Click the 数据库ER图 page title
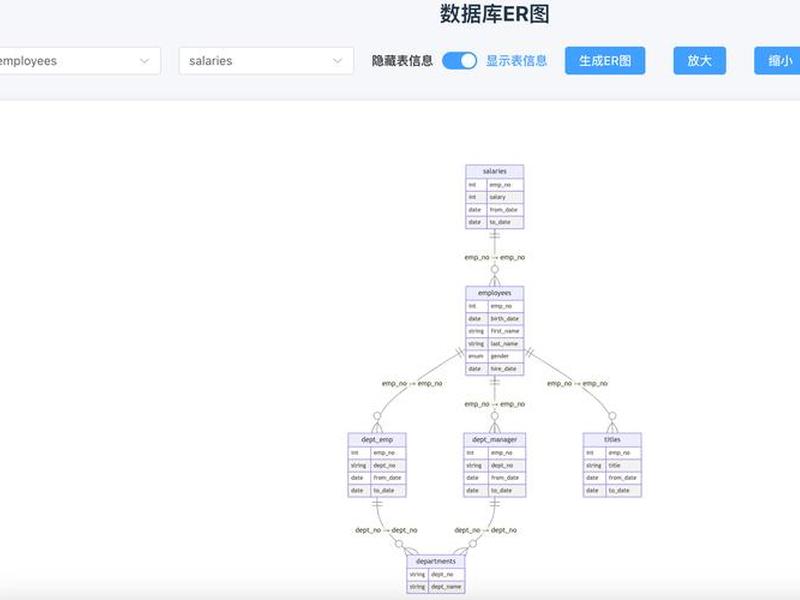Screen dimensions: 800x600 point(494,14)
